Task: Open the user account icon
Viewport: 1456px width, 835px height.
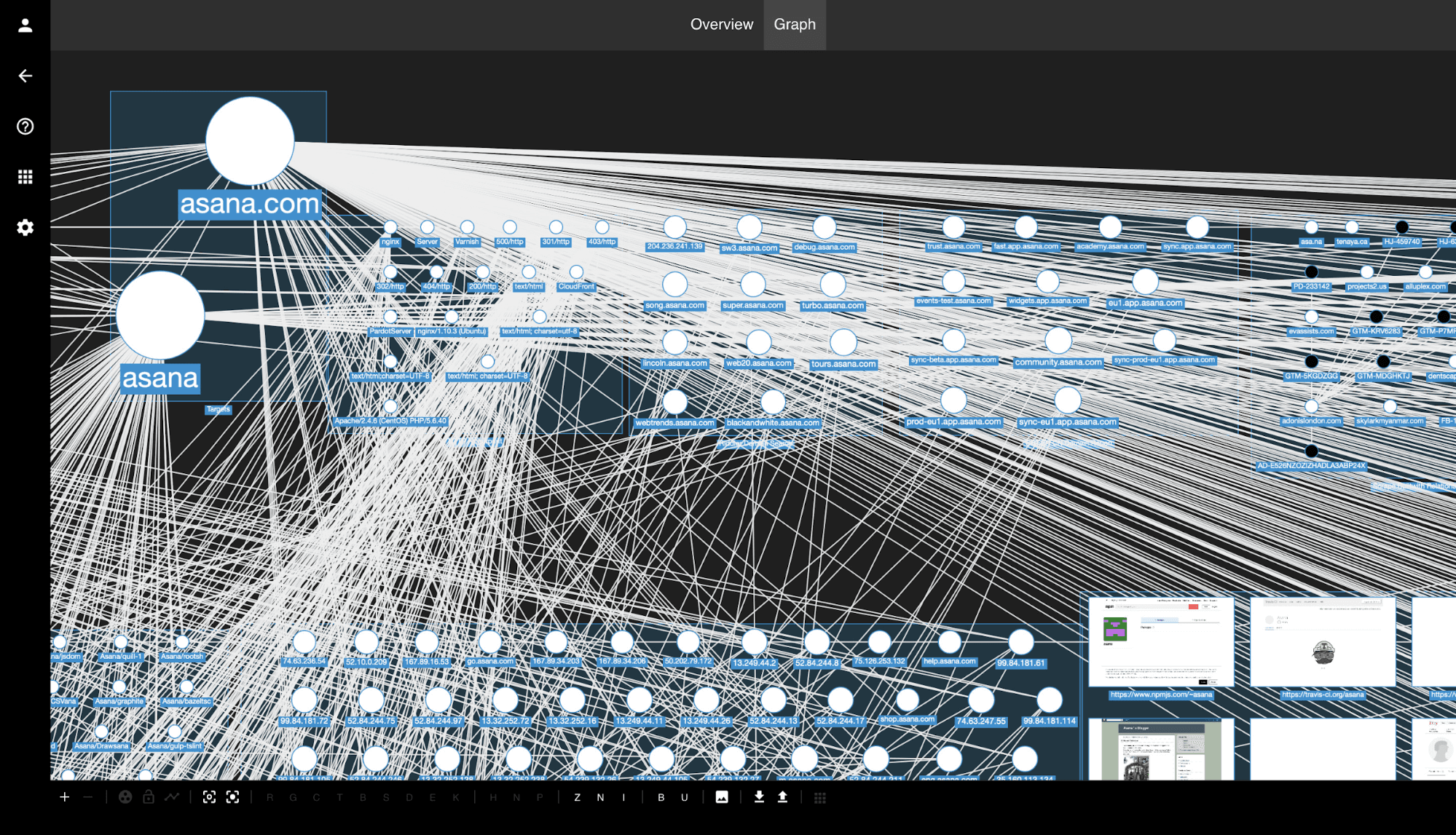Action: click(25, 25)
